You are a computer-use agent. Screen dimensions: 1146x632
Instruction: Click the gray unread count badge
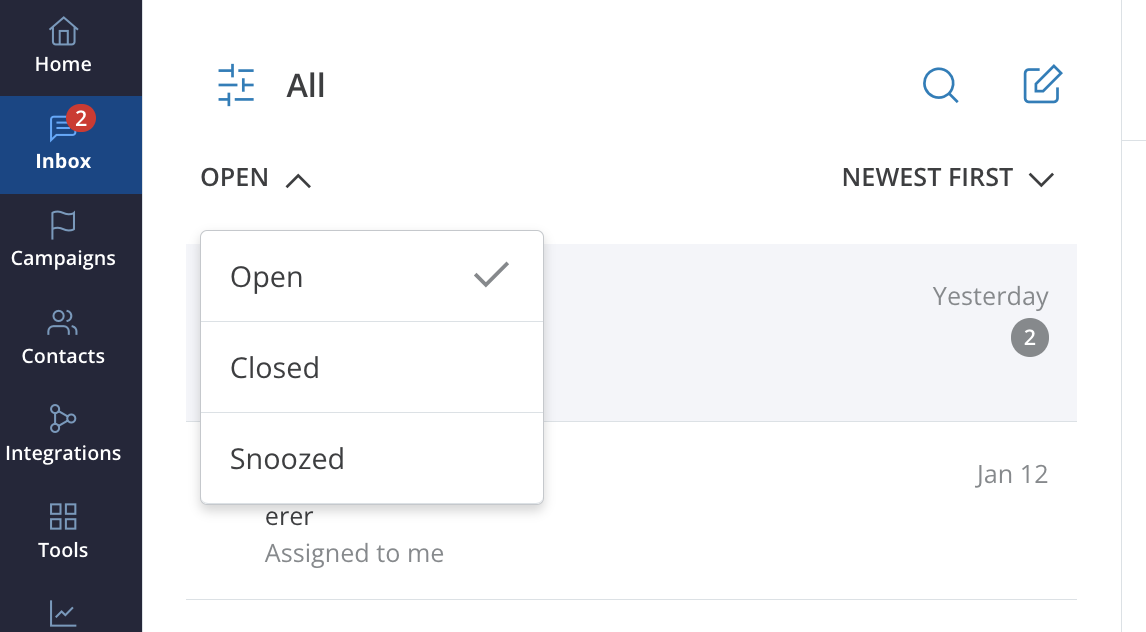pyautogui.click(x=1029, y=337)
